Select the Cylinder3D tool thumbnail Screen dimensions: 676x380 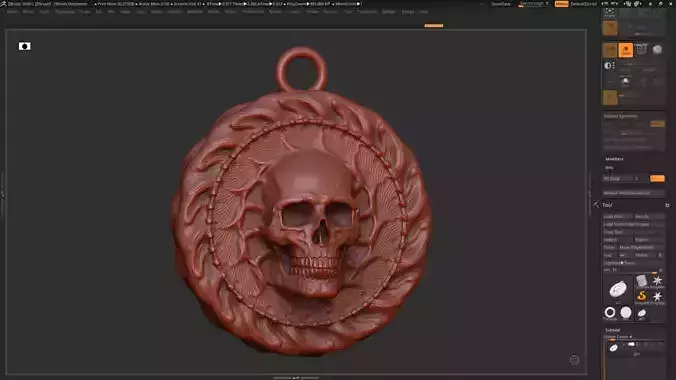click(x=642, y=282)
